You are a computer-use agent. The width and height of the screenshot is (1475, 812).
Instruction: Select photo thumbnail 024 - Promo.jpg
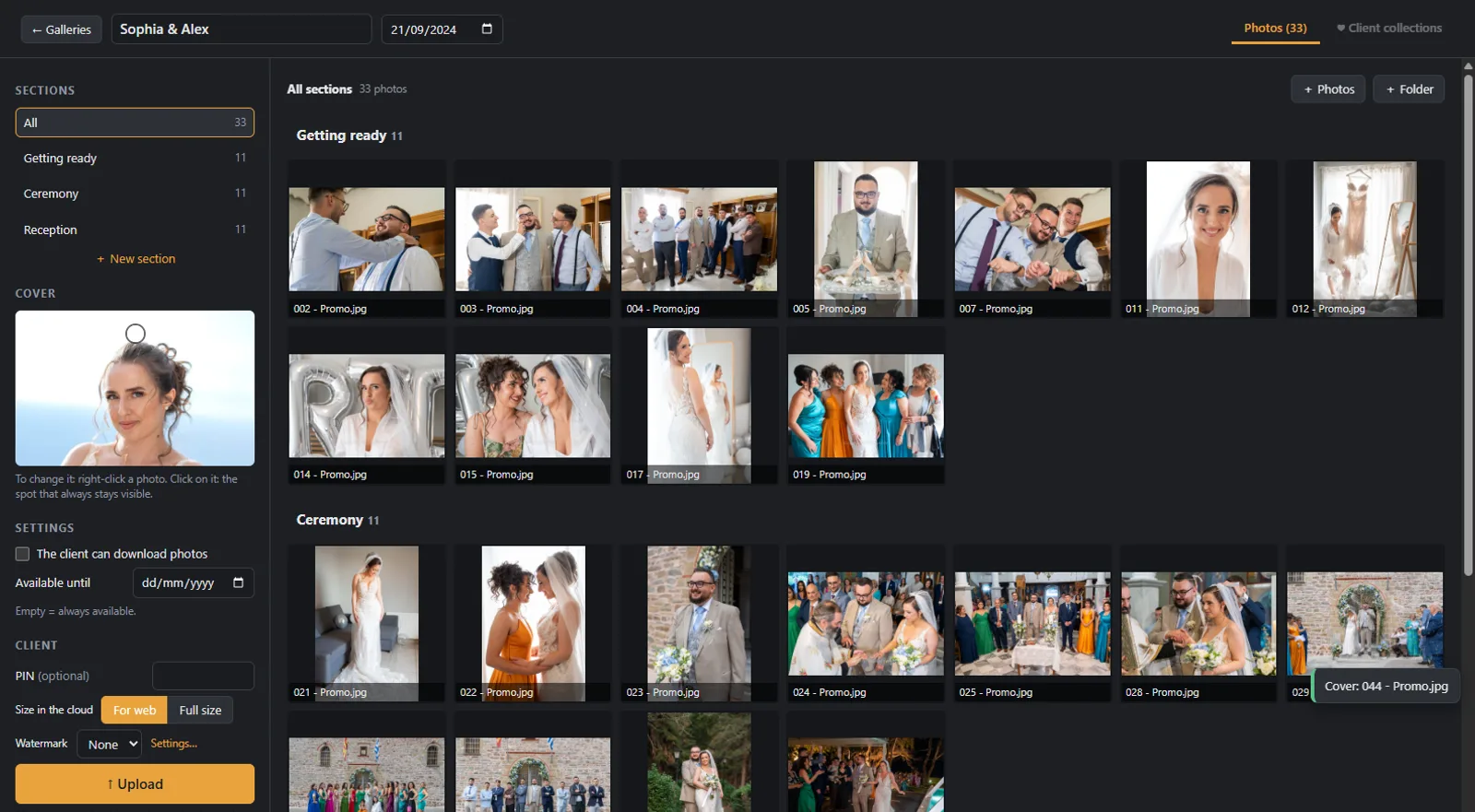point(866,624)
